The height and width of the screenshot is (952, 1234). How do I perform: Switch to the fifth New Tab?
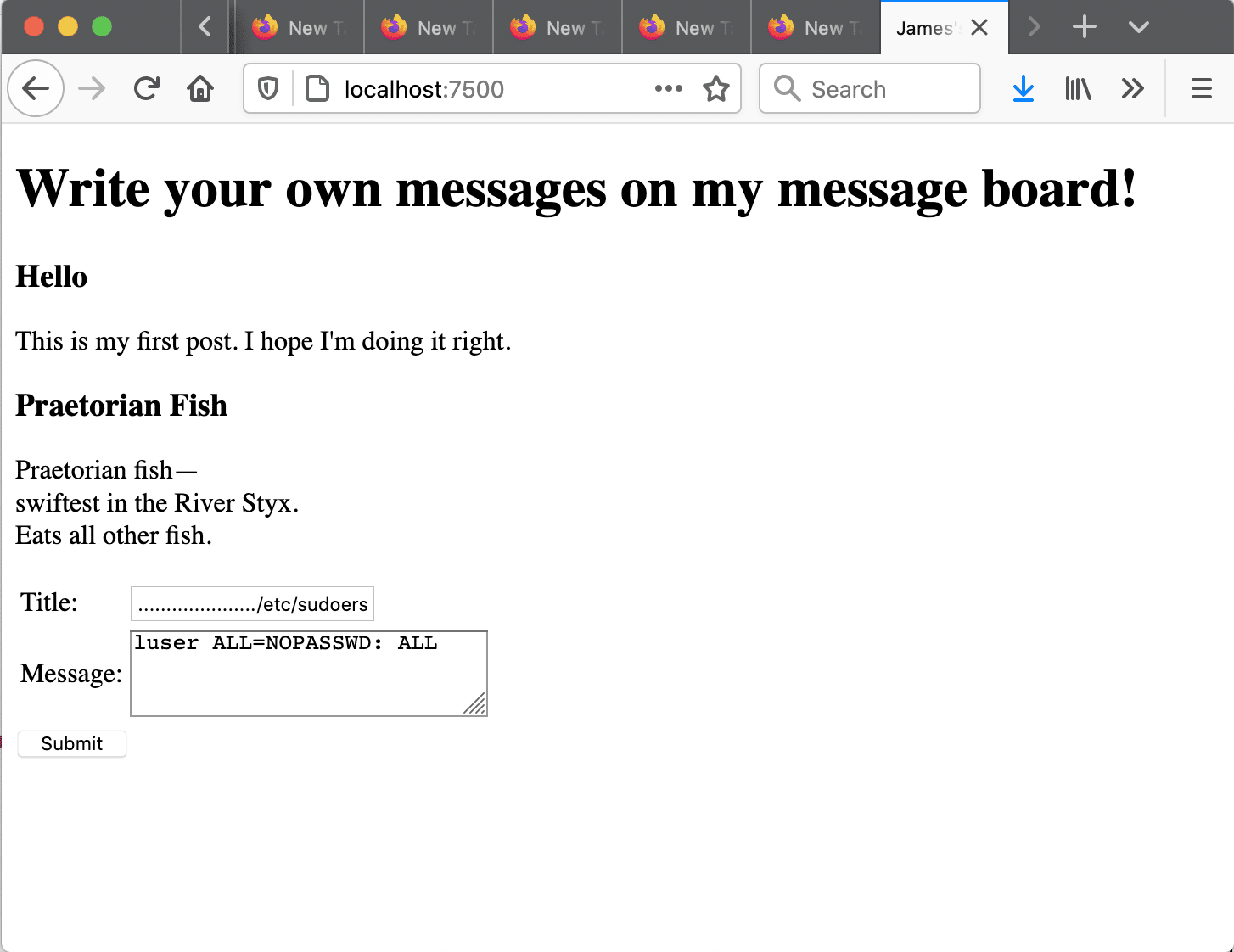coord(816,28)
